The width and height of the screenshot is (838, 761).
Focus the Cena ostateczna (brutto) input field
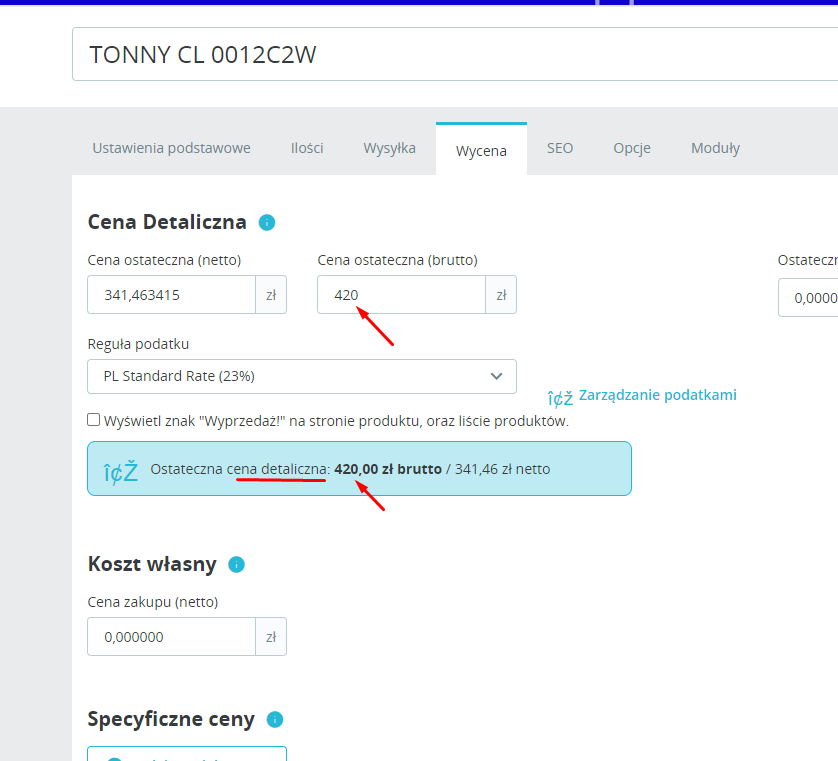401,294
